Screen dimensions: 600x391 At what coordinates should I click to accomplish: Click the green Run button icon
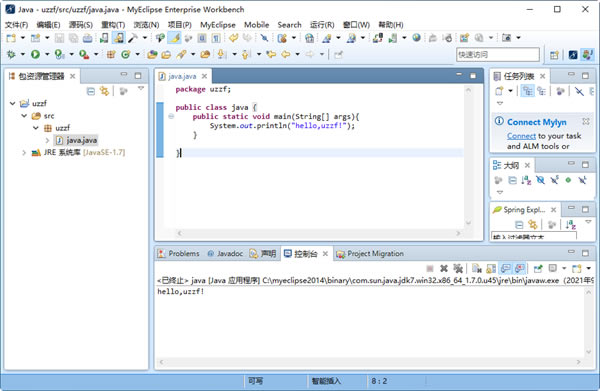(x=35, y=55)
